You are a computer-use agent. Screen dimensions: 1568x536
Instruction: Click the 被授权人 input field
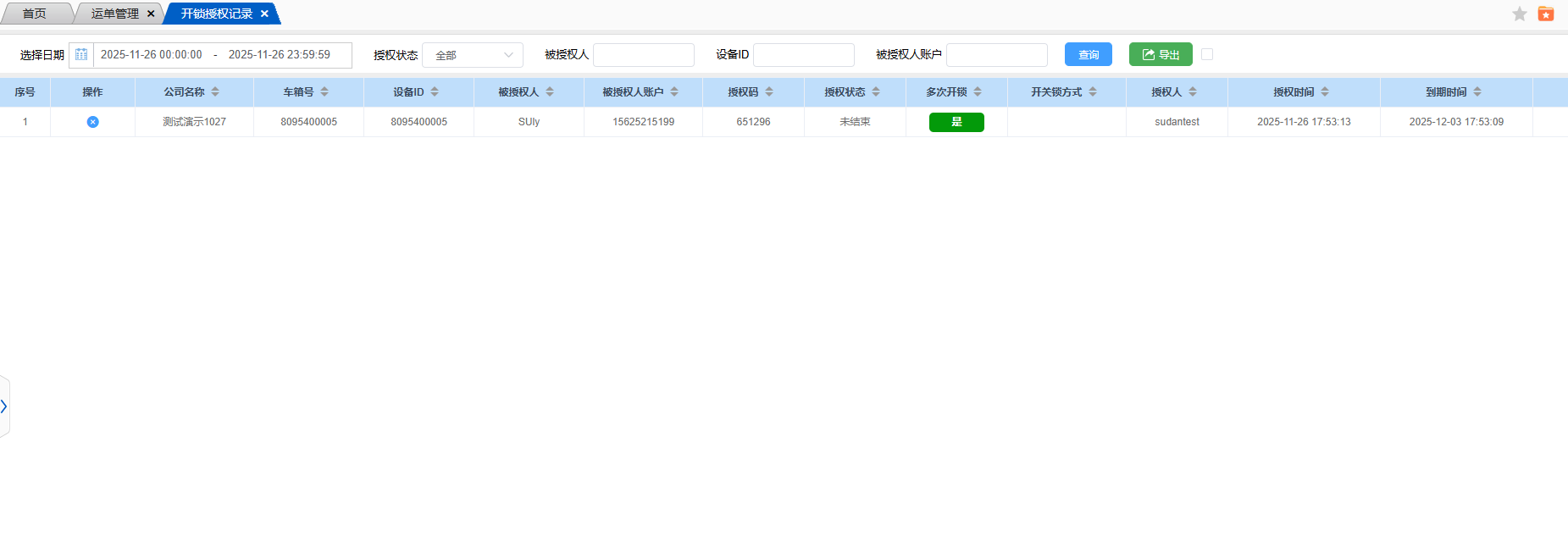pyautogui.click(x=643, y=55)
